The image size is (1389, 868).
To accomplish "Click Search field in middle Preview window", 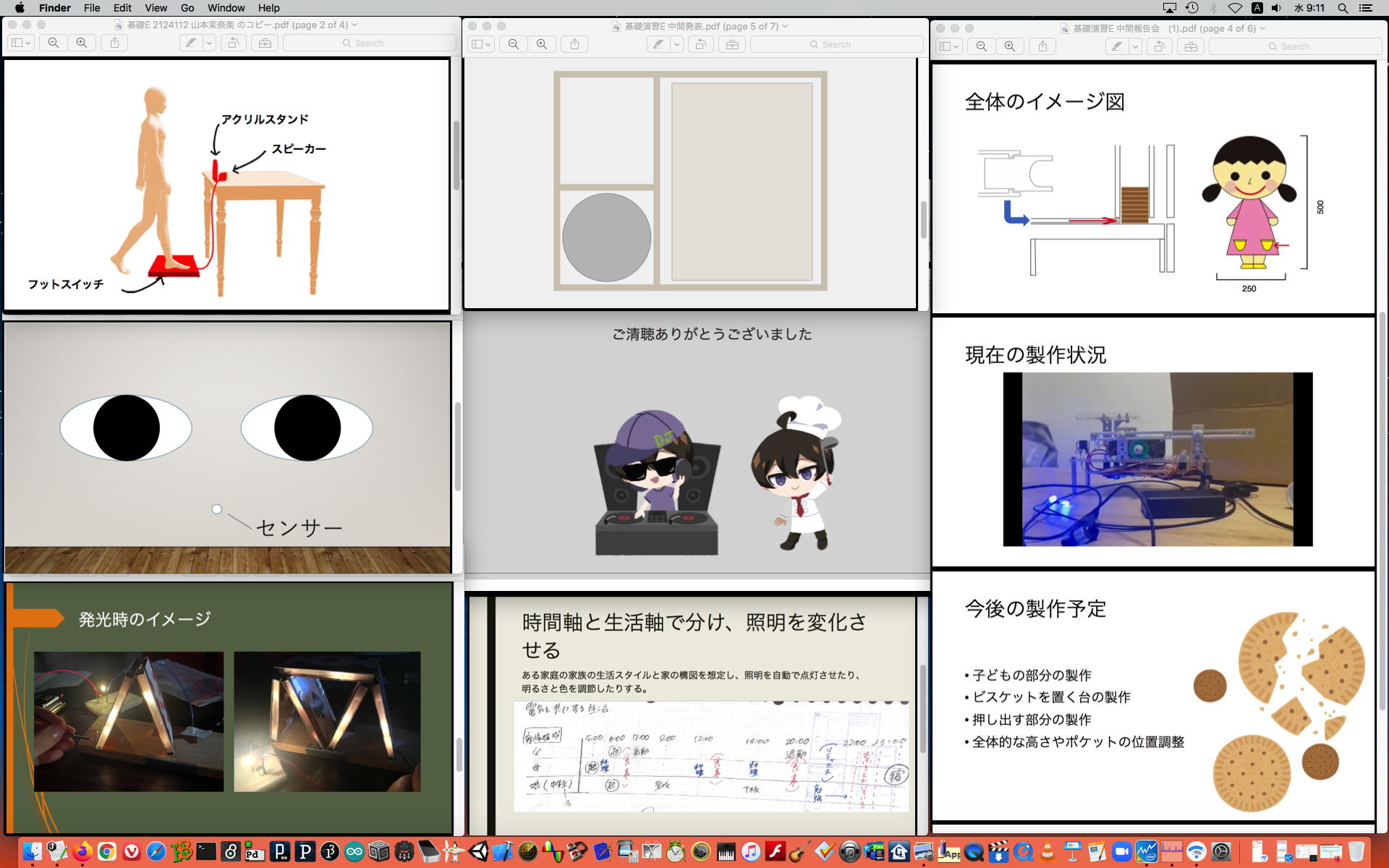I will [x=836, y=44].
